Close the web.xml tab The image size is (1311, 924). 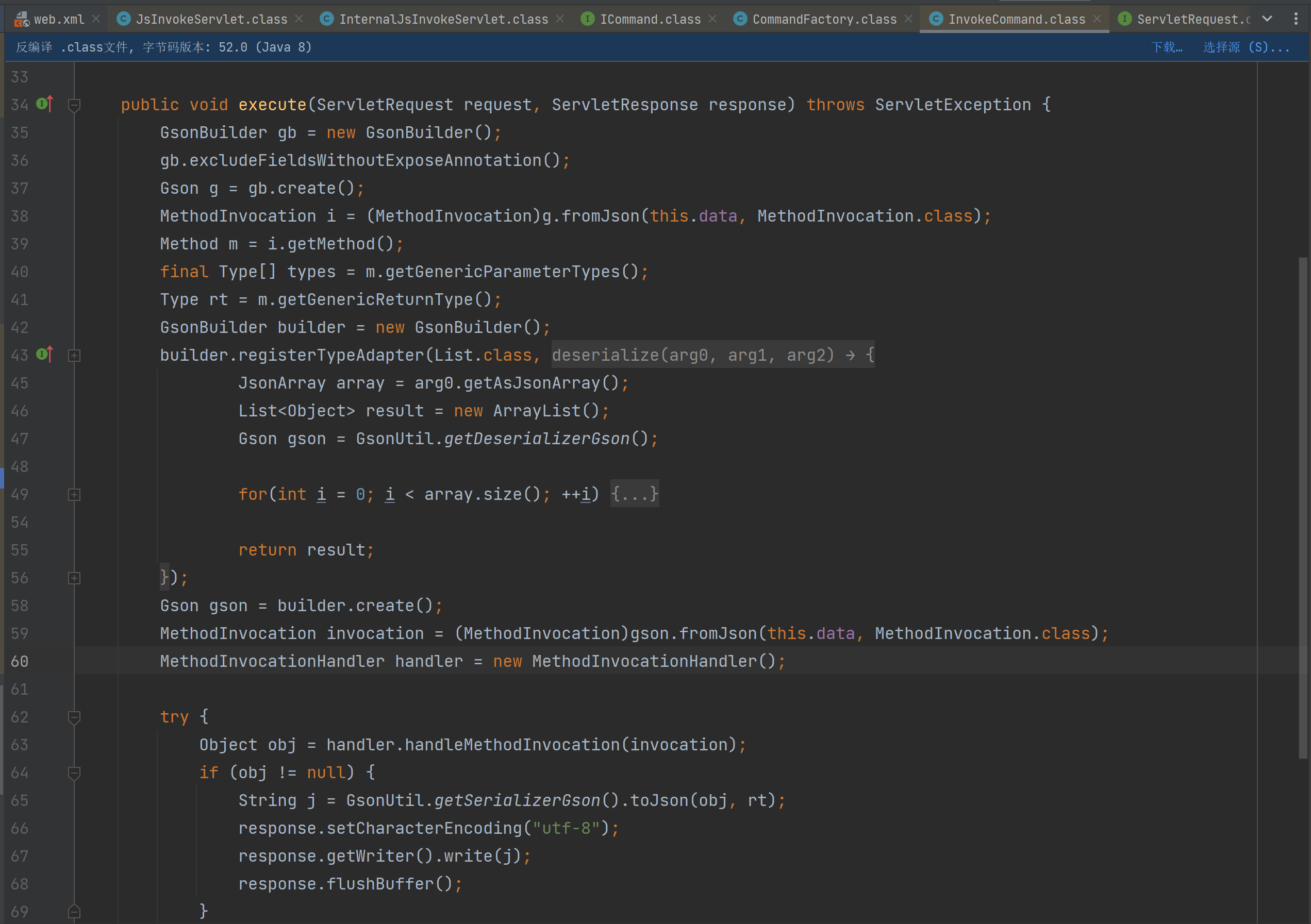tap(96, 19)
